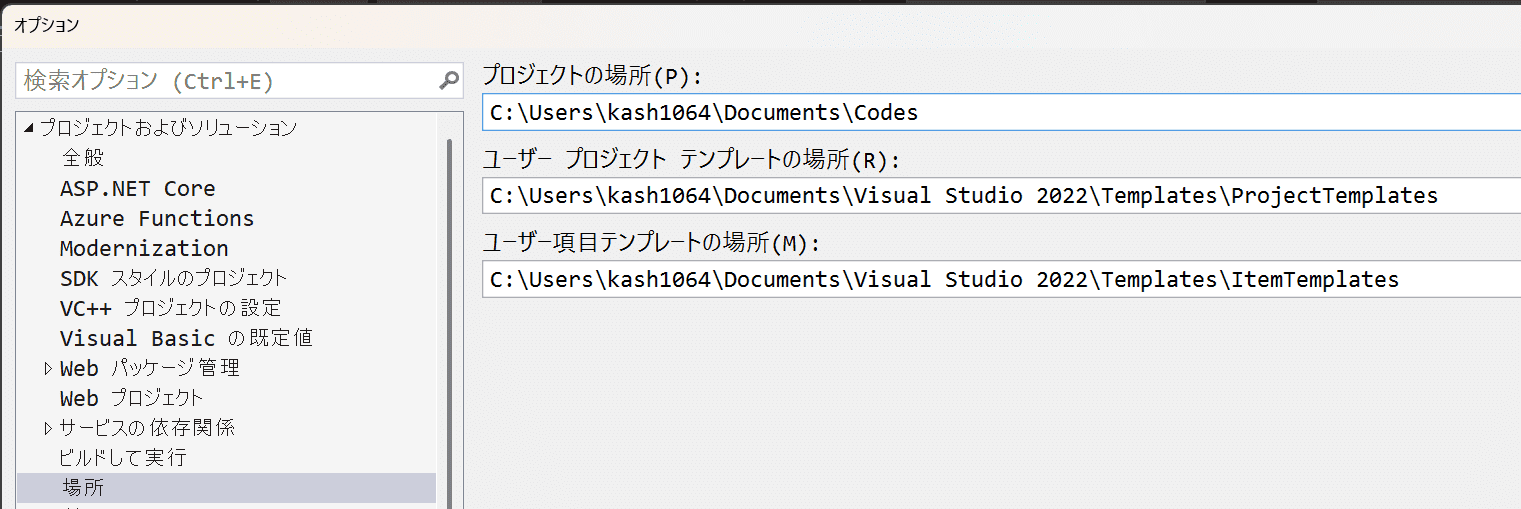Select Visual Basic の既定値 item

click(186, 338)
